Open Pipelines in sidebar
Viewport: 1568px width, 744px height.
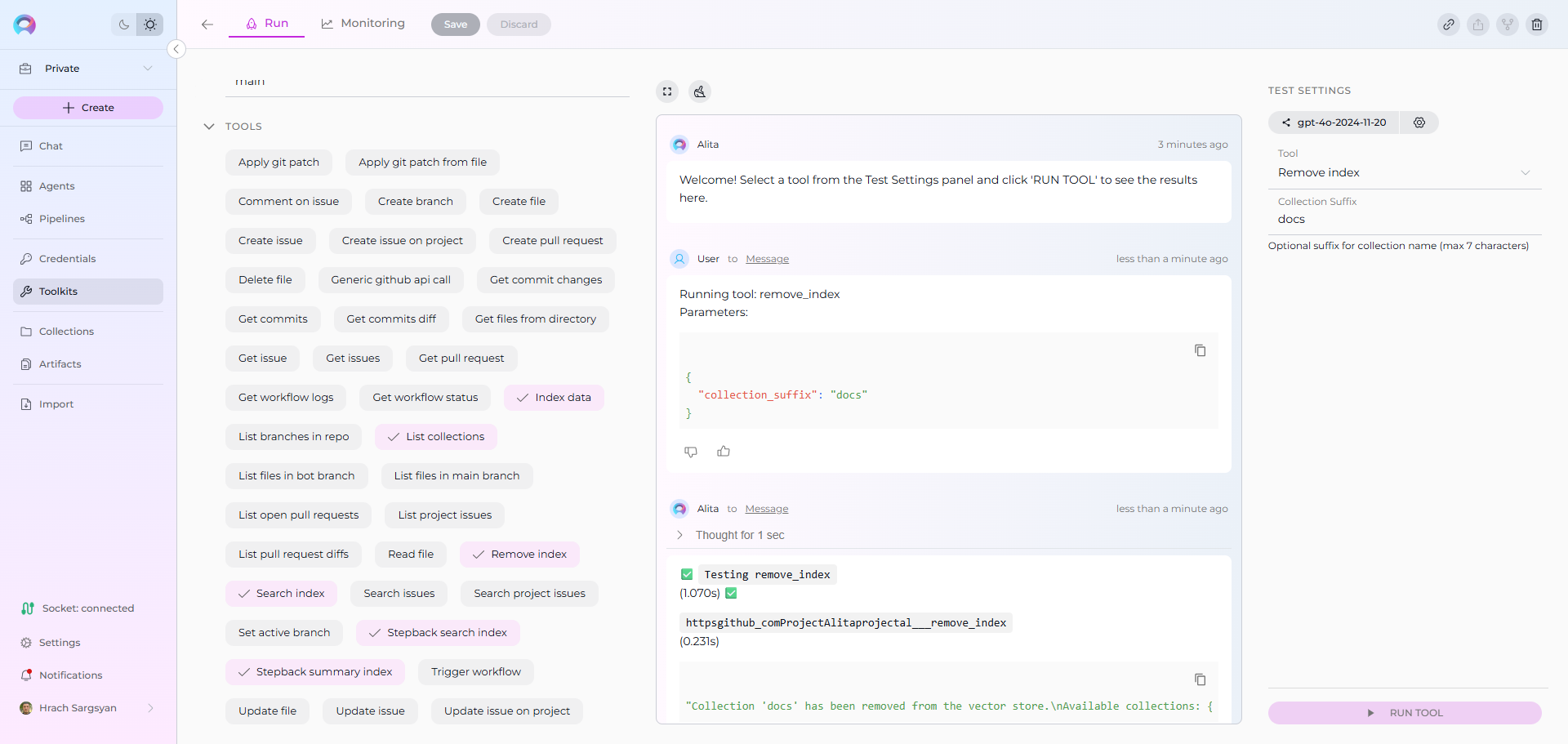[x=88, y=219]
